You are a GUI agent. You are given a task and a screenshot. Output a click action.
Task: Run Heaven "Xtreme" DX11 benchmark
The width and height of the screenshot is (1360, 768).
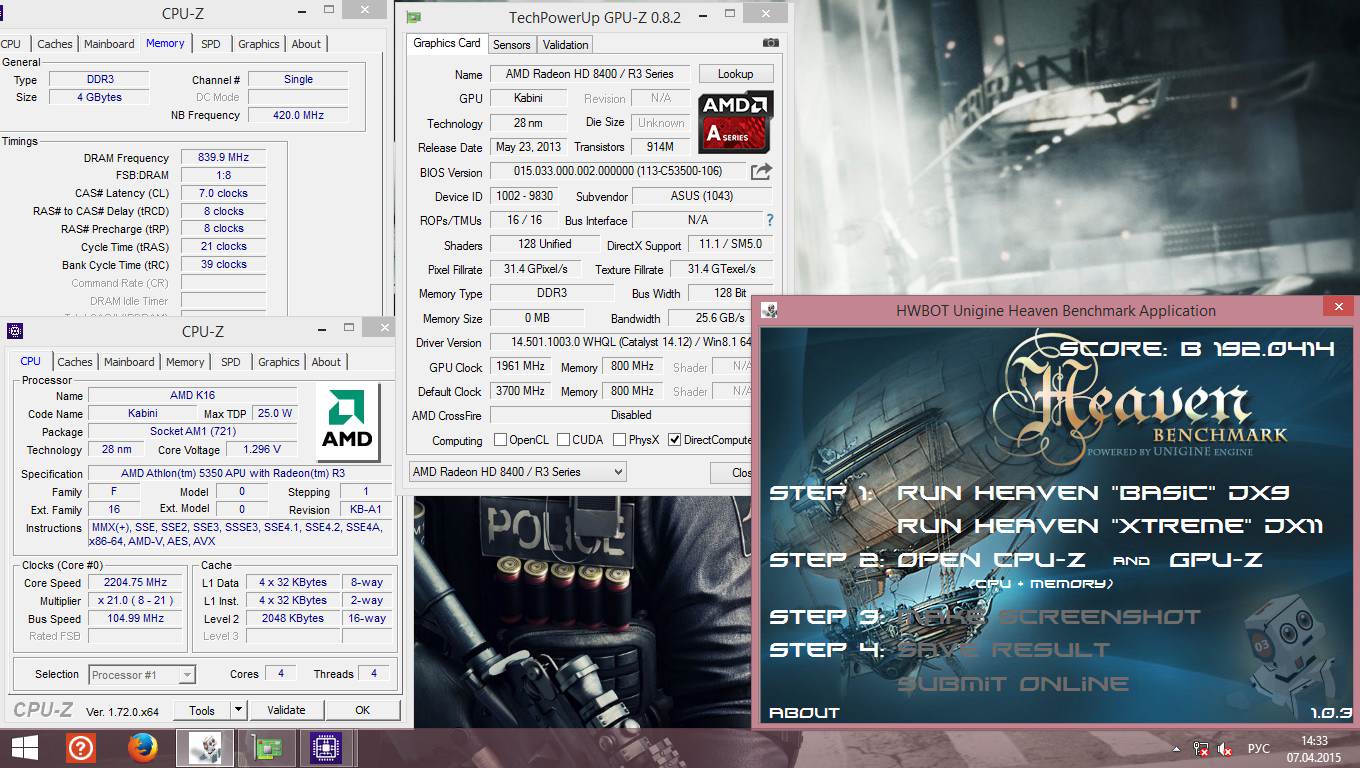pyautogui.click(x=1110, y=526)
